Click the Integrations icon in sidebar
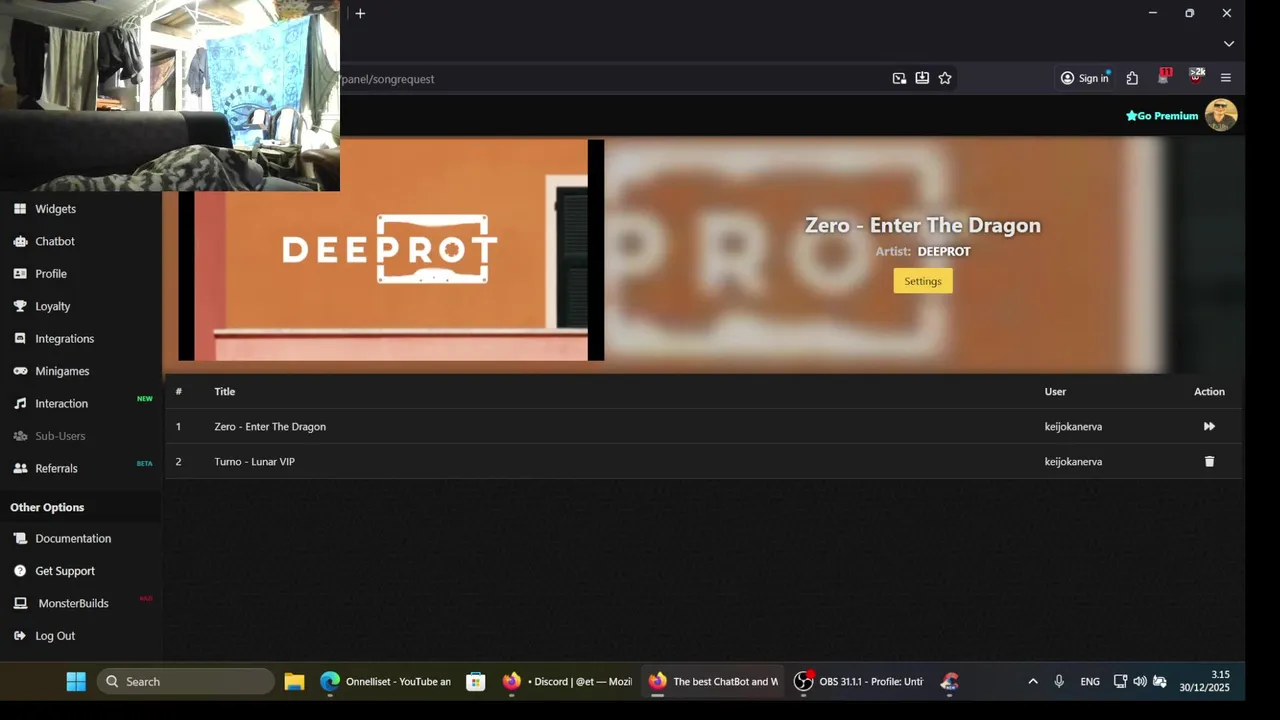 20,339
